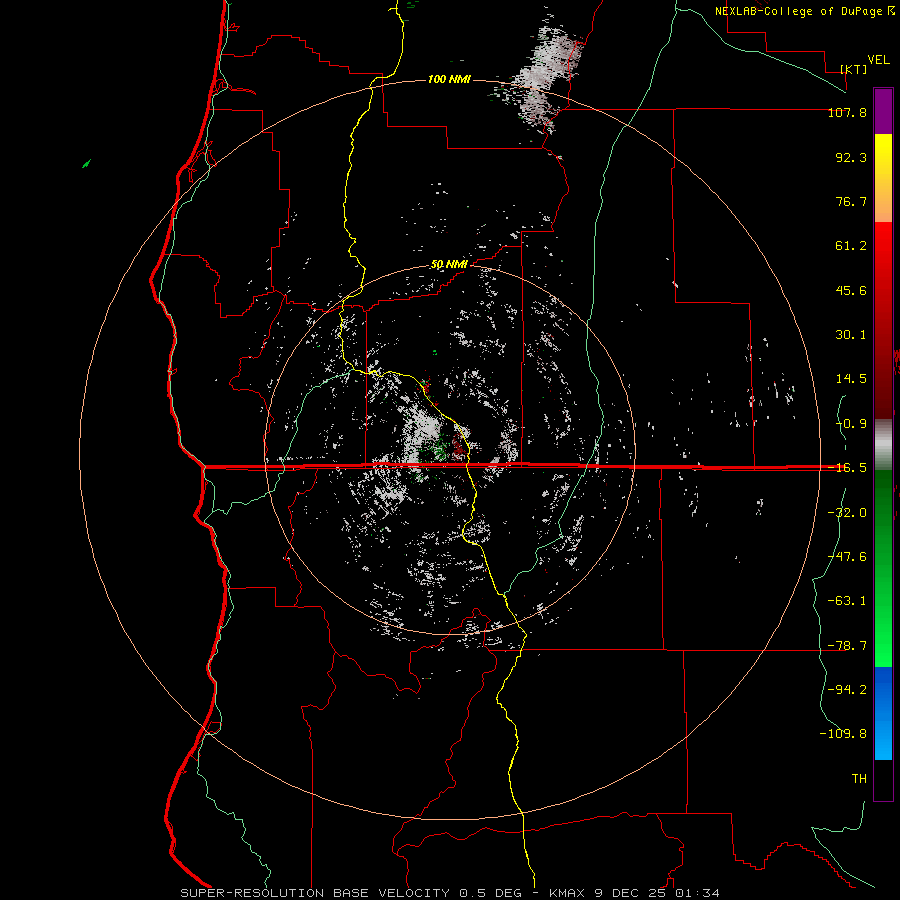Click the VEL legend title
Viewport: 900px width, 900px height.
878,60
